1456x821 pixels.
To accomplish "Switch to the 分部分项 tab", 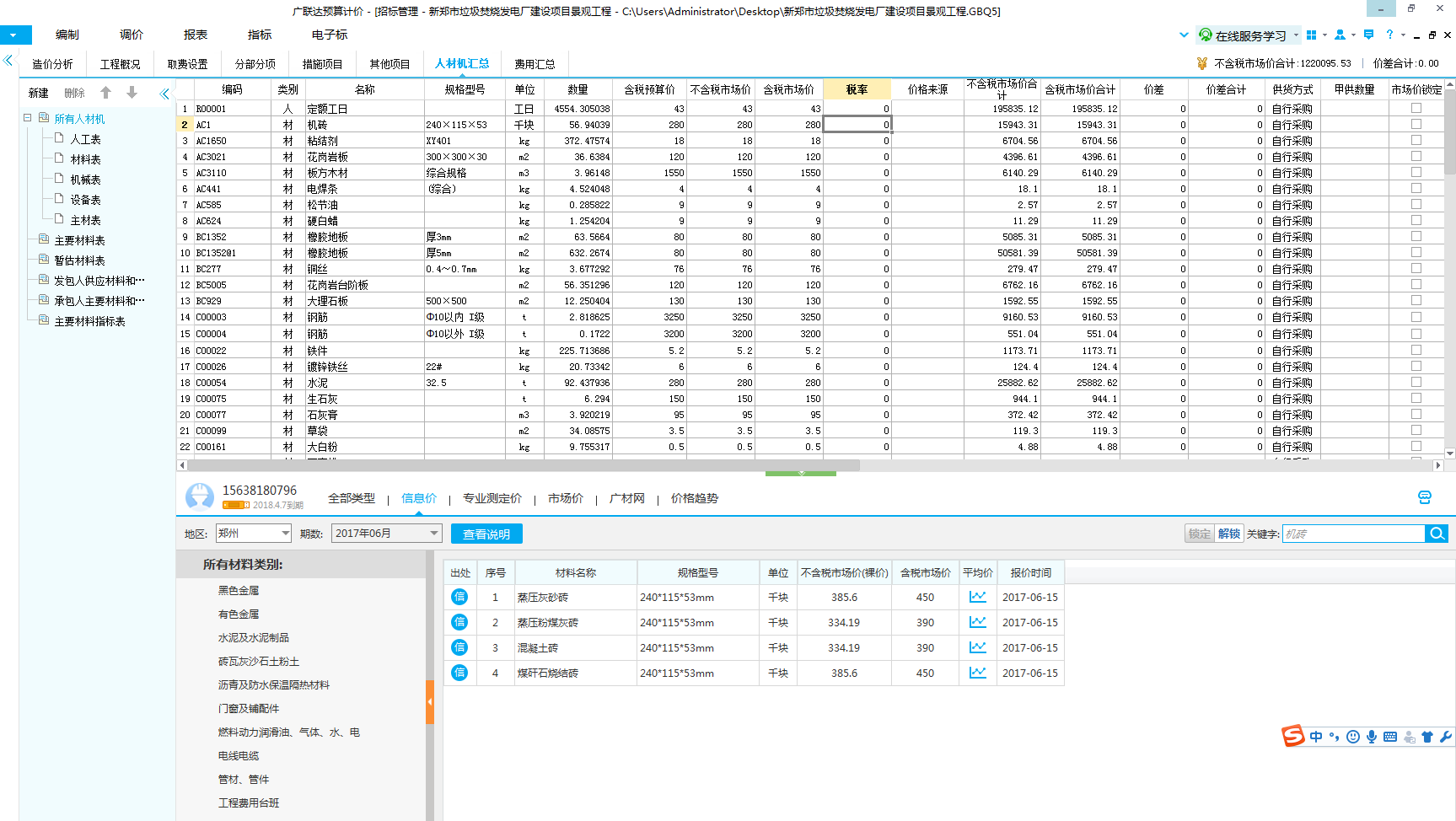I will pos(255,64).
